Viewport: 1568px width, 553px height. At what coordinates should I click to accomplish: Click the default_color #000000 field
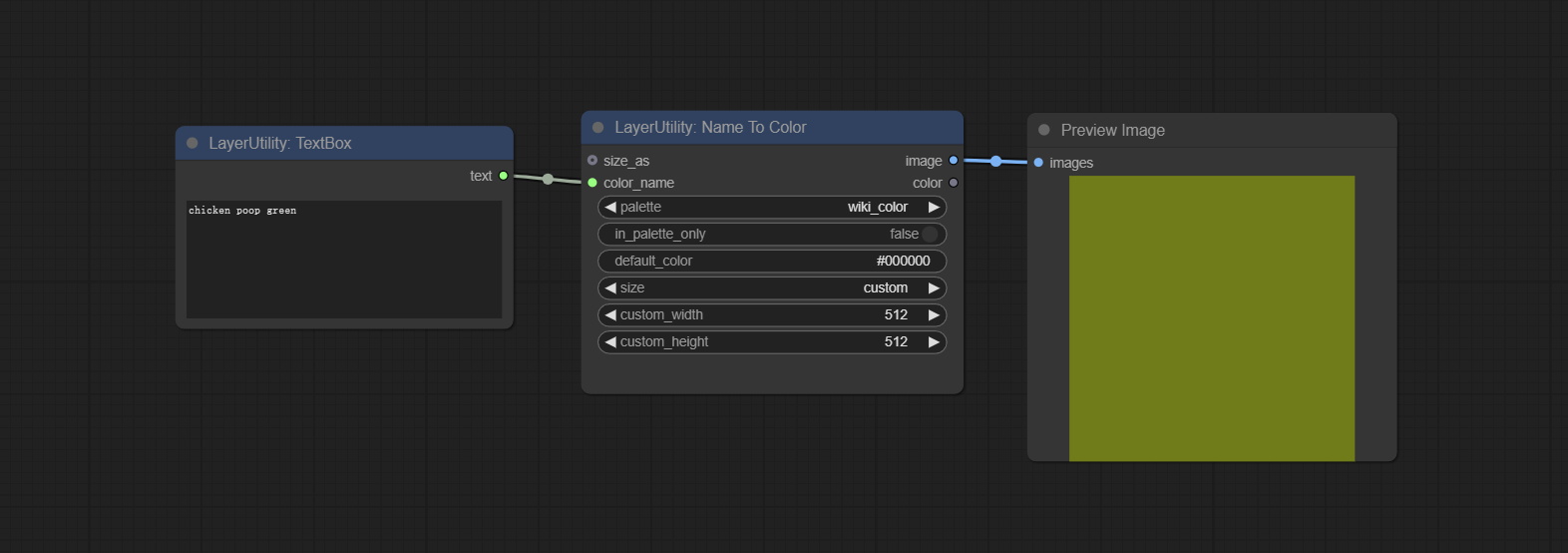tap(772, 262)
